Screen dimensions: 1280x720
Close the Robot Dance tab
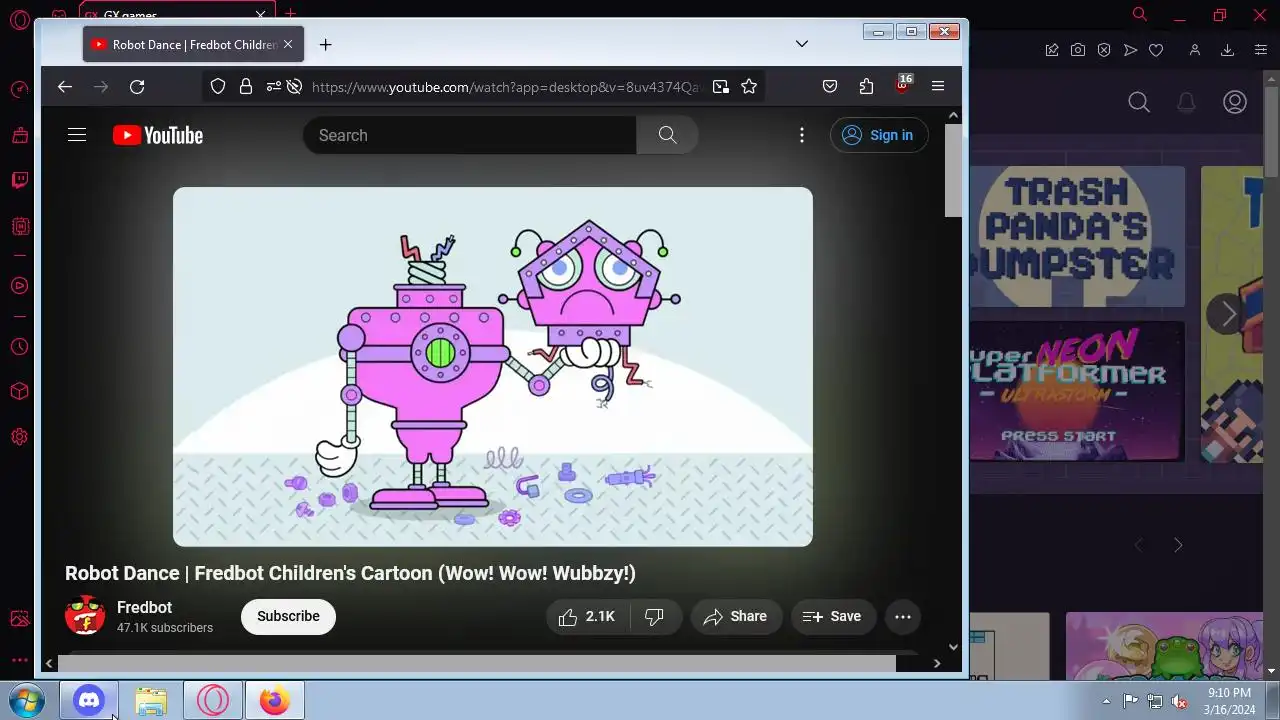pyautogui.click(x=288, y=44)
